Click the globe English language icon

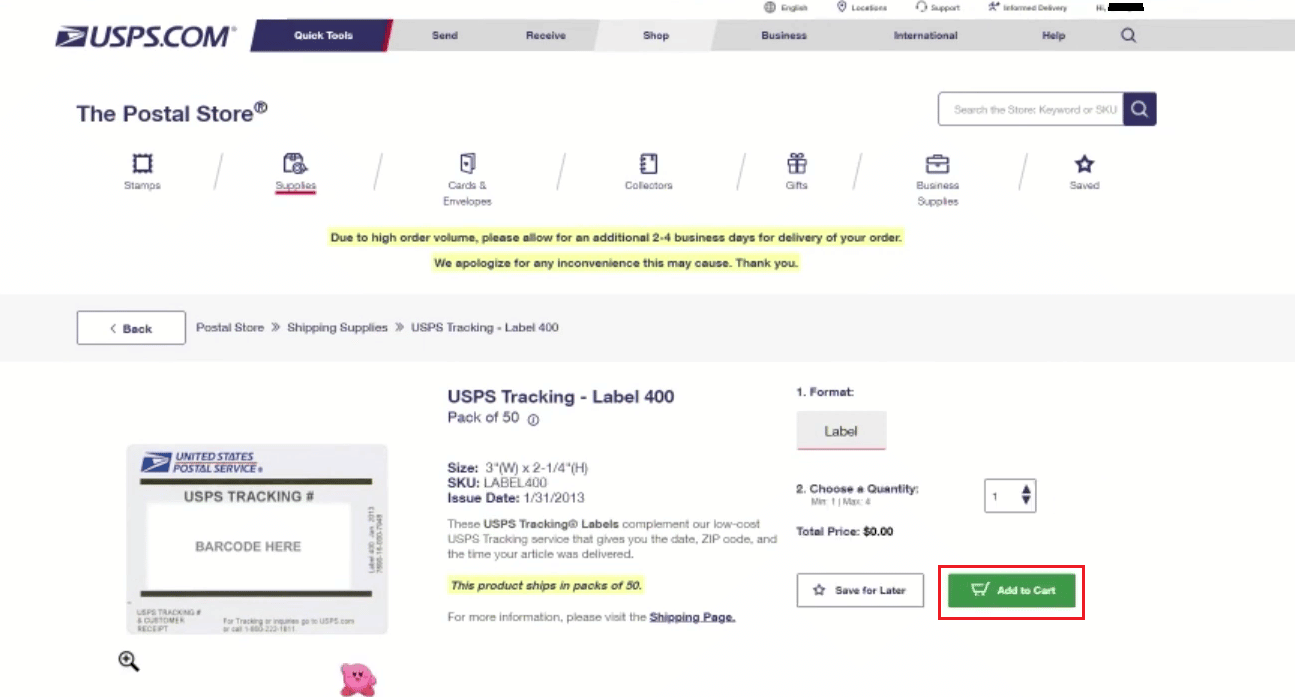(770, 7)
